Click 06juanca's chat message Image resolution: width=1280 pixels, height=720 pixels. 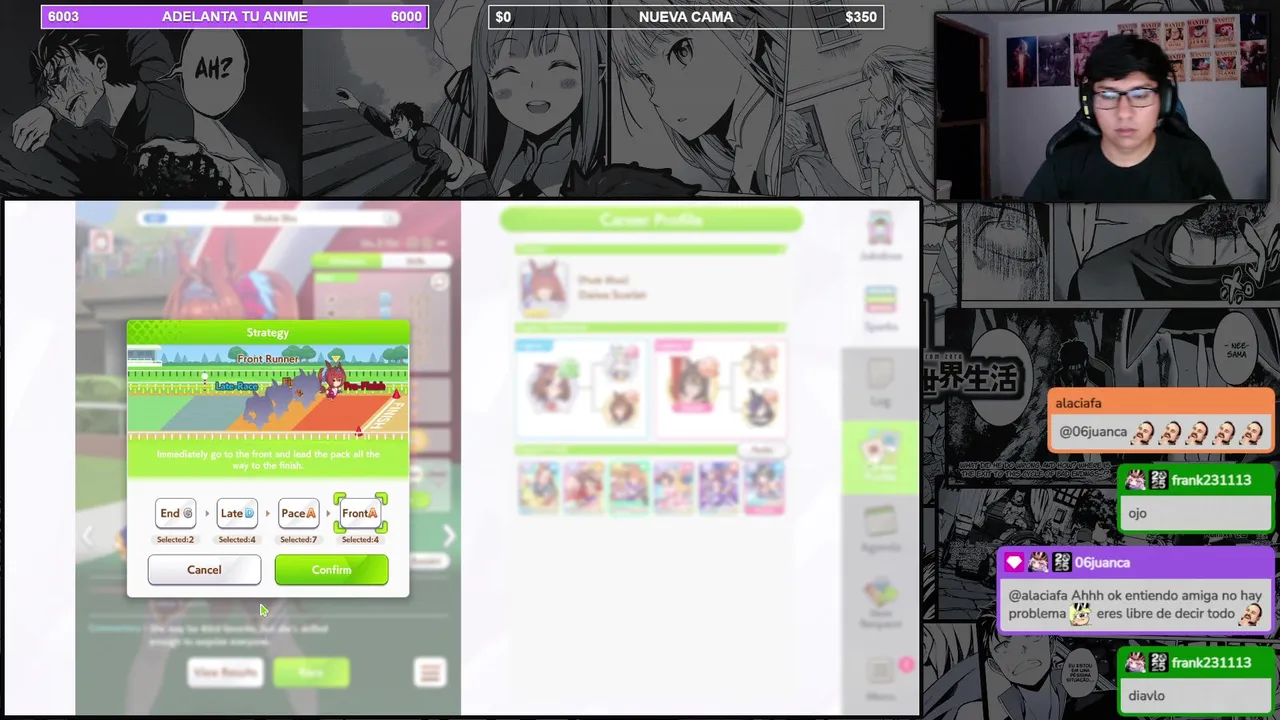tap(1136, 591)
